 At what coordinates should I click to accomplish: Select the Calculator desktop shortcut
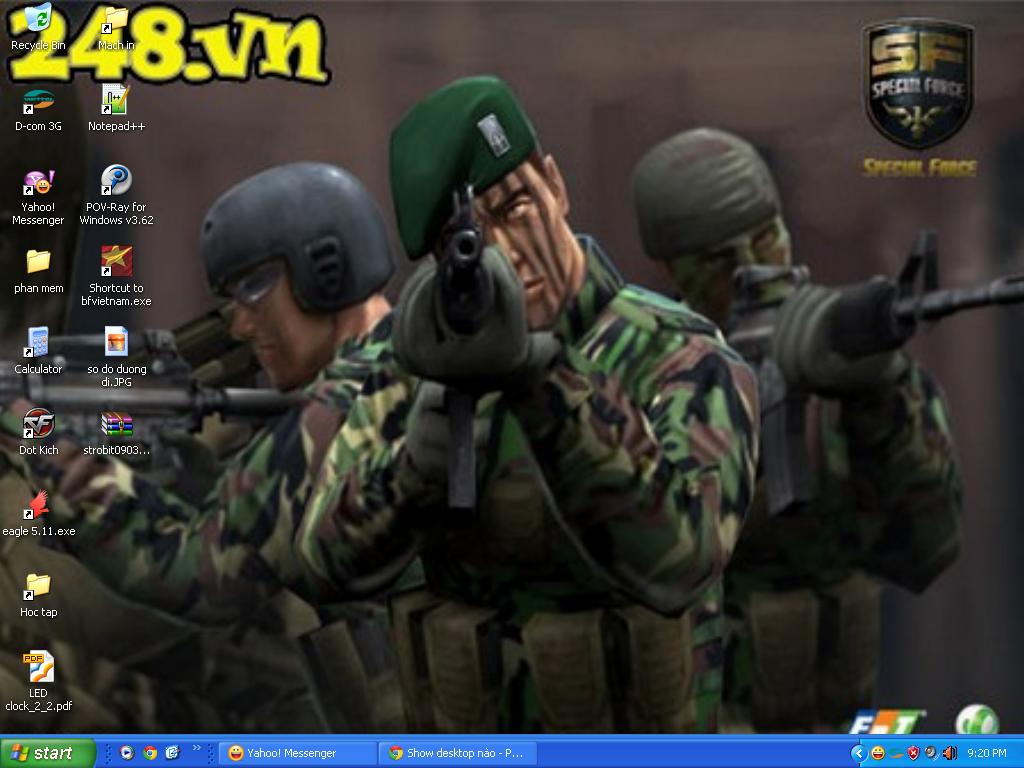(x=38, y=351)
